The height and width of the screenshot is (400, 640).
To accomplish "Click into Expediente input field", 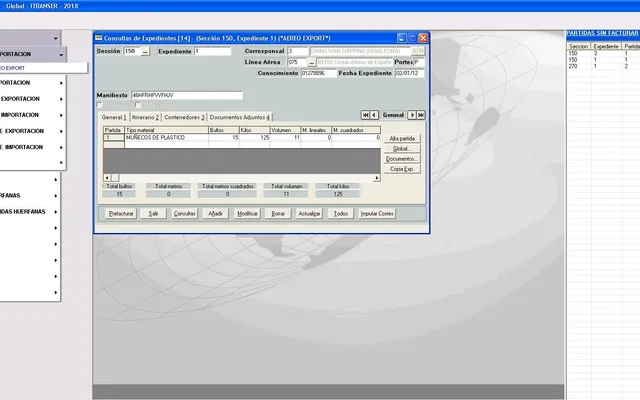I will coord(212,51).
